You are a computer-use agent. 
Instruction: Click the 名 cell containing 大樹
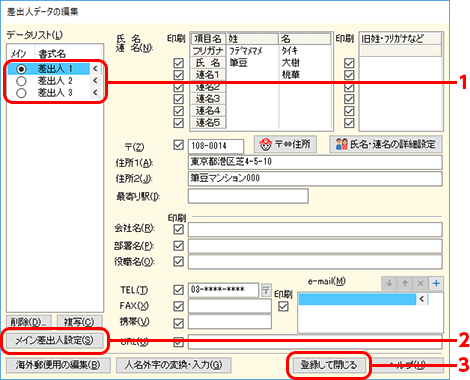305,63
